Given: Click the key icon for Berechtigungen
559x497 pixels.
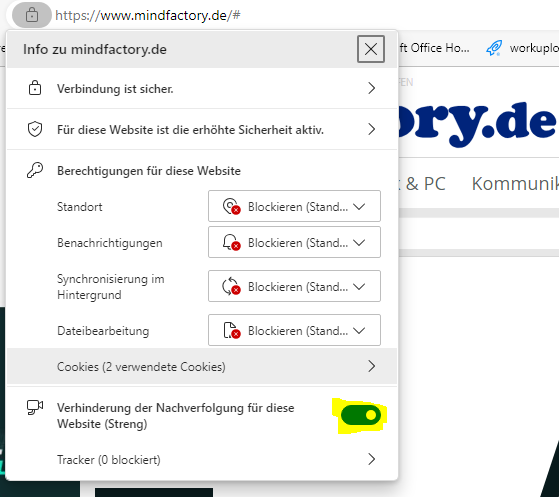Looking at the screenshot, I should [35, 170].
